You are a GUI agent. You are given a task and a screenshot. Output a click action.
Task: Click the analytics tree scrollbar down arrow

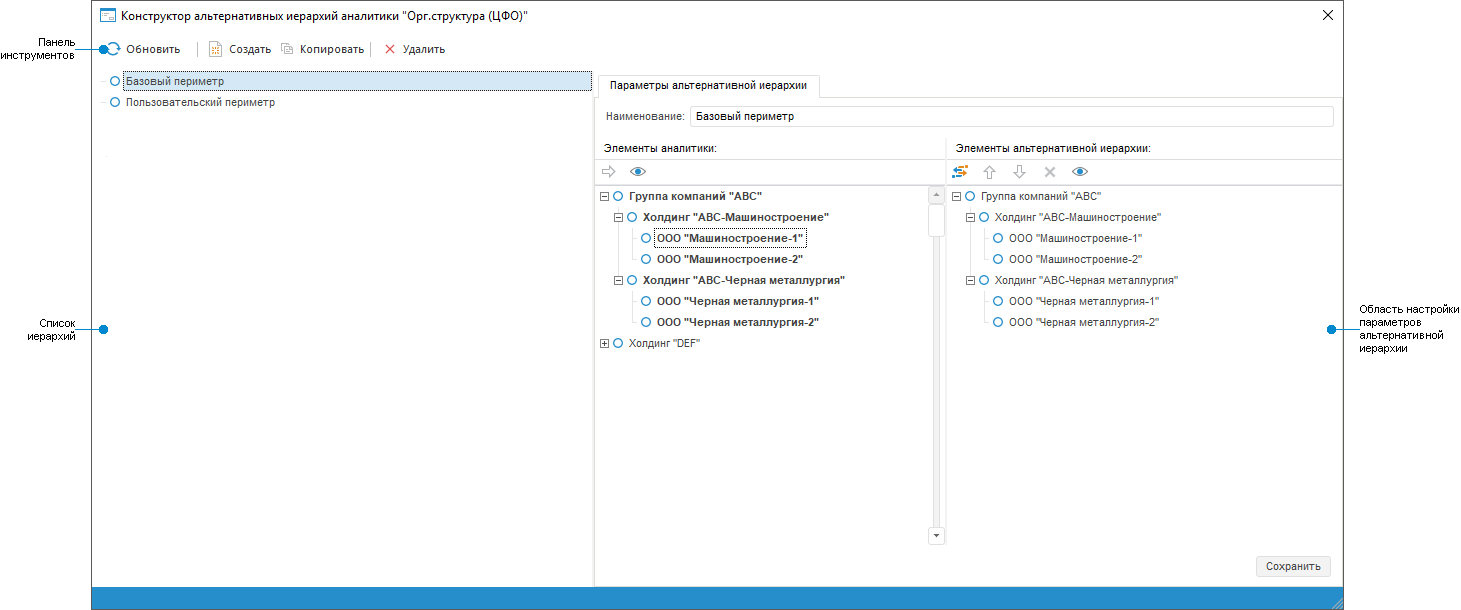pyautogui.click(x=937, y=536)
